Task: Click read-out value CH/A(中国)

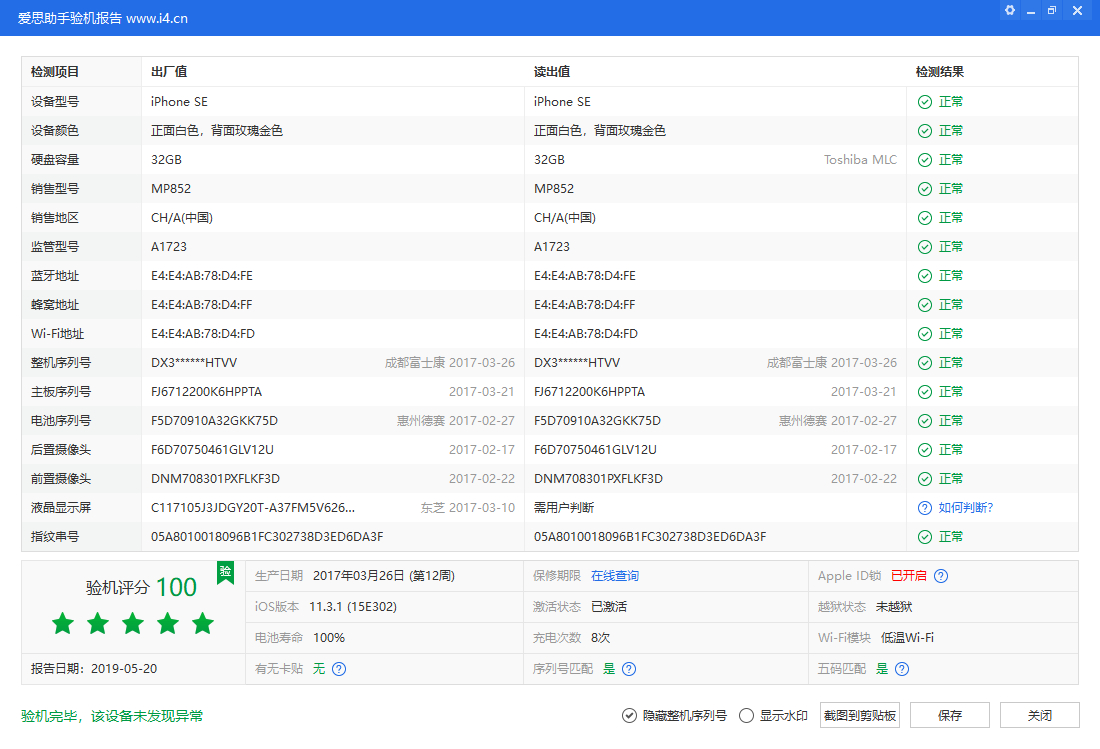Action: (565, 217)
